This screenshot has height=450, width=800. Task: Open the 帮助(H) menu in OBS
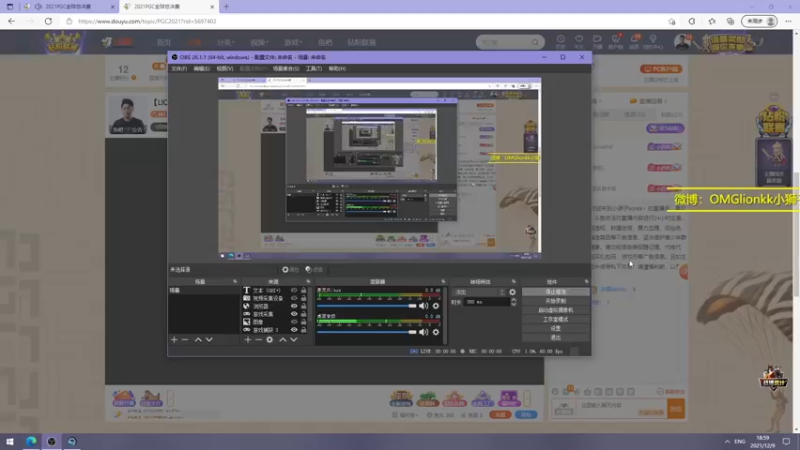coord(337,69)
